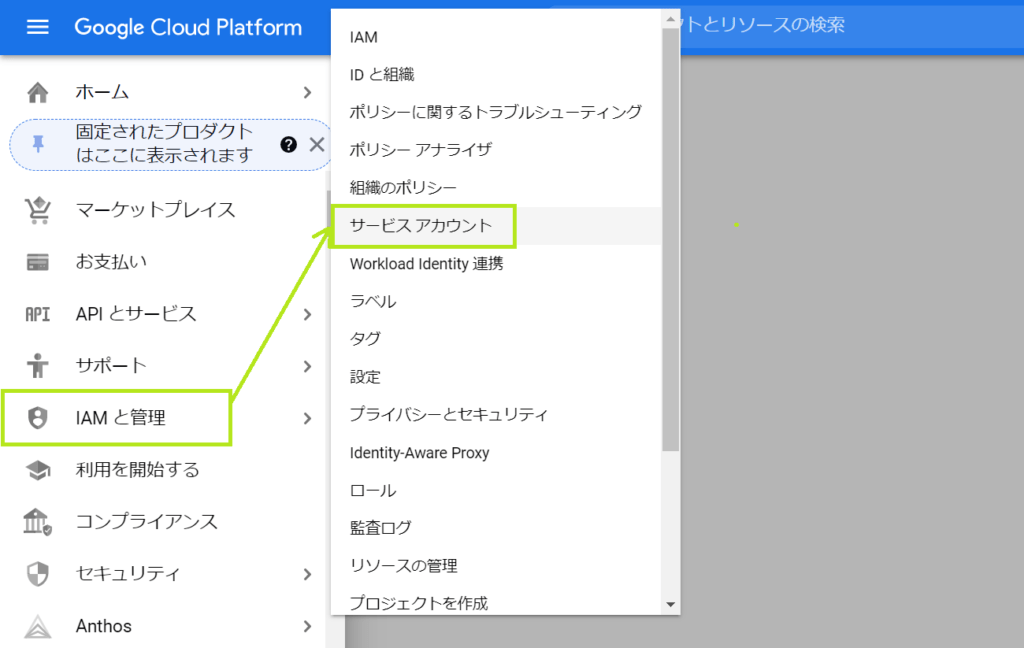Click the graduation cap Getting Started icon
This screenshot has width=1024, height=648.
(38, 470)
